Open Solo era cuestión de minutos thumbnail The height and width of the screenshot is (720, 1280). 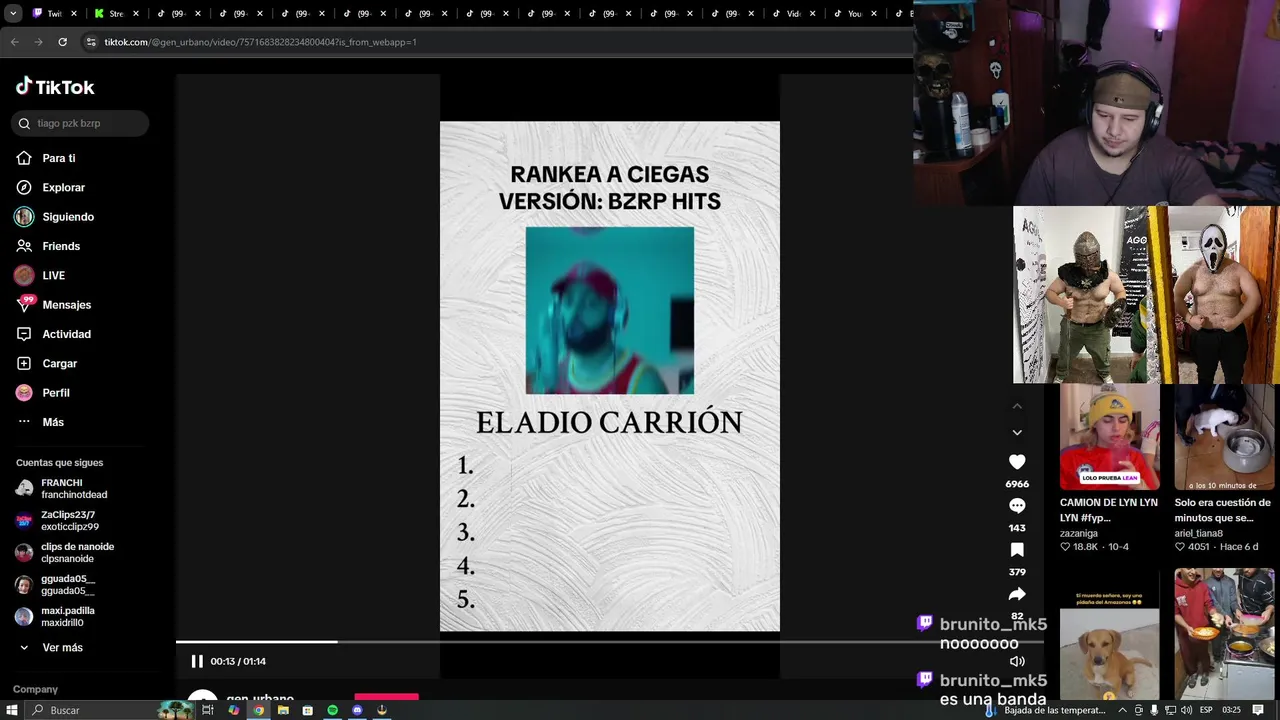[x=1224, y=438]
